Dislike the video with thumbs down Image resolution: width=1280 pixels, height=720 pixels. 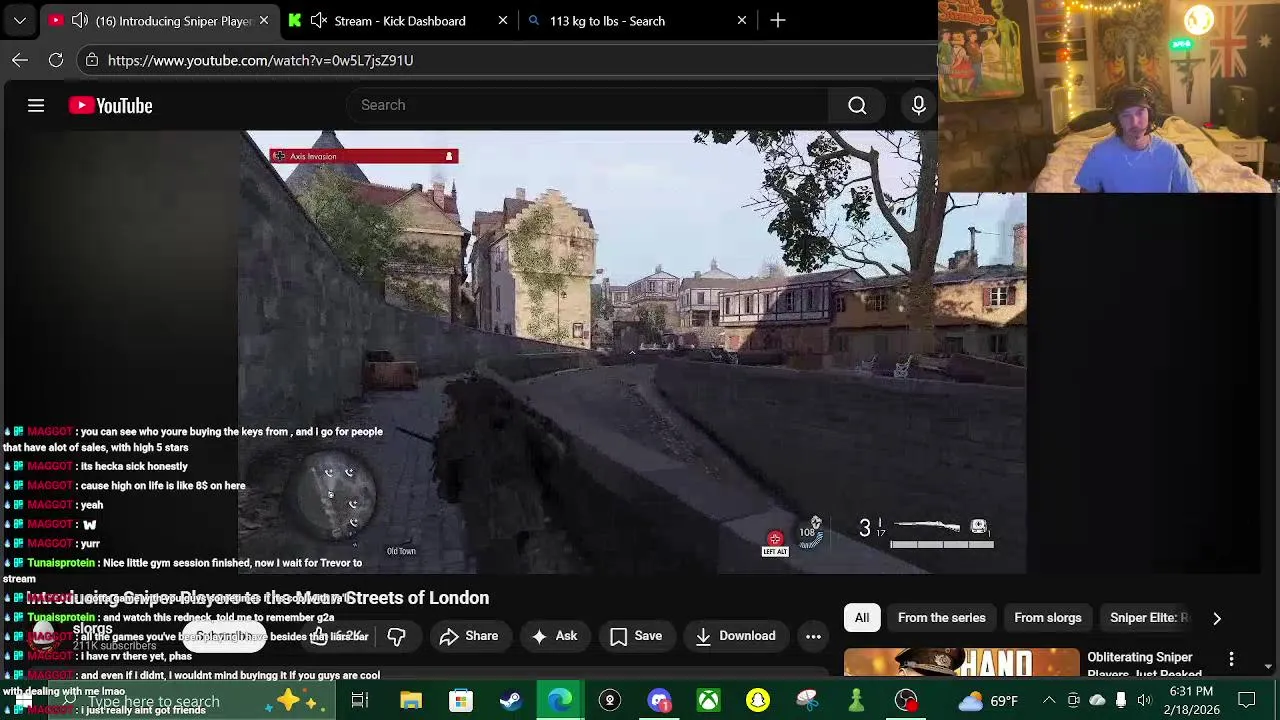396,636
